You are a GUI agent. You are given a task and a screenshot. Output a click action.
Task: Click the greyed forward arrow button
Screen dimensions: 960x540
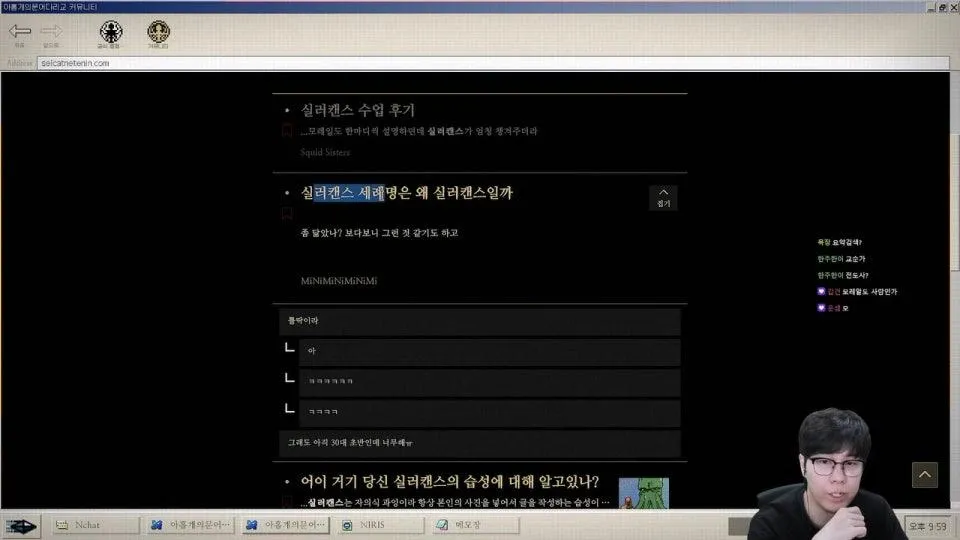pyautogui.click(x=51, y=31)
